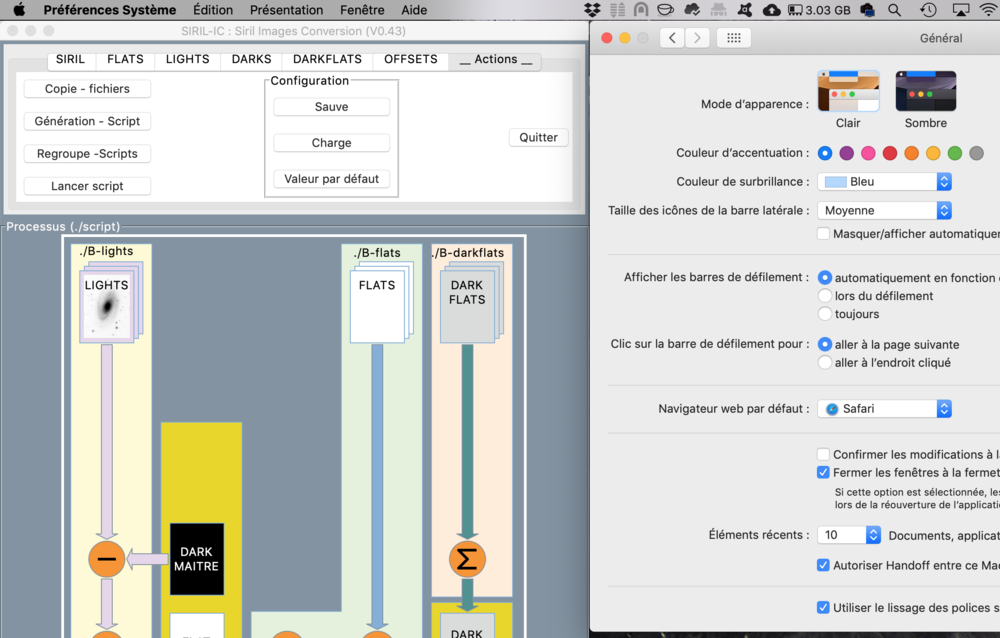Viewport: 1000px width, 638px height.
Task: Open Navigateur web par défaut Safari dropdown
Action: 885,409
